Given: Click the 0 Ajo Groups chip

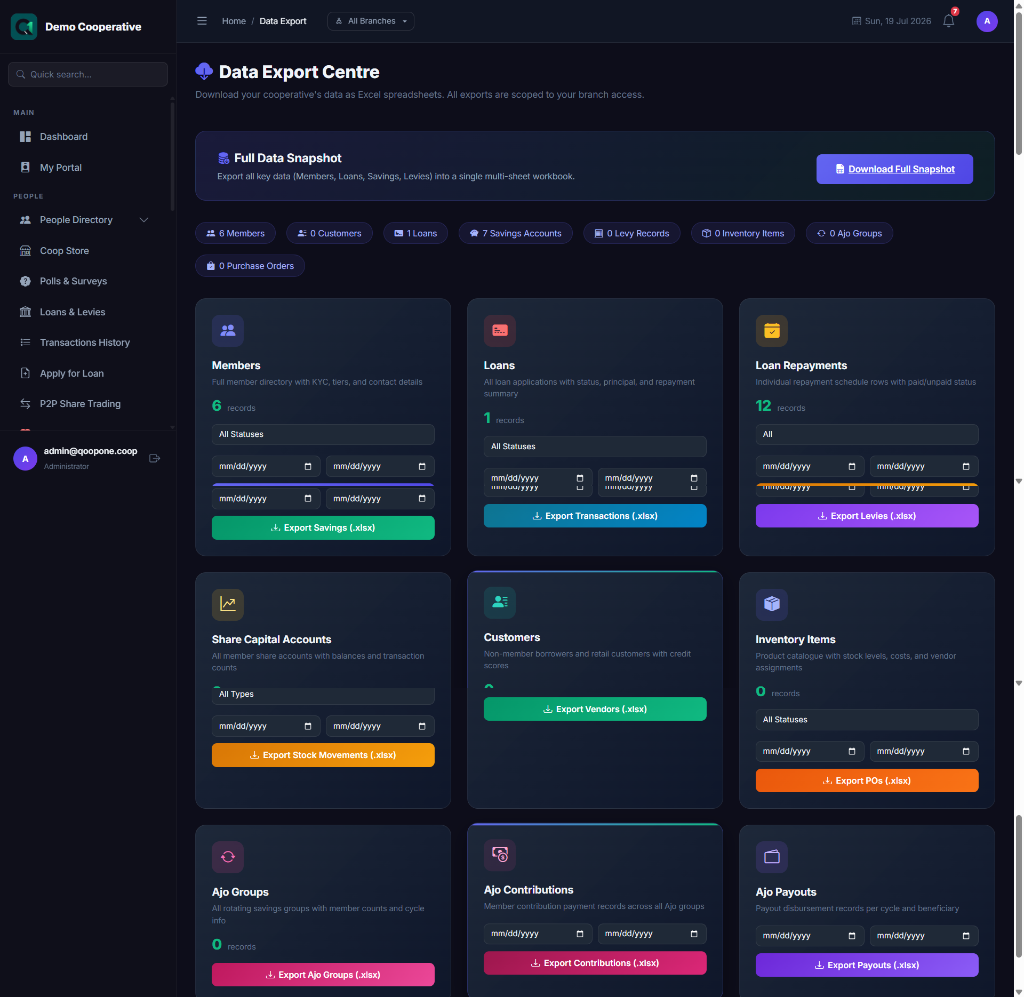Looking at the screenshot, I should 849,233.
